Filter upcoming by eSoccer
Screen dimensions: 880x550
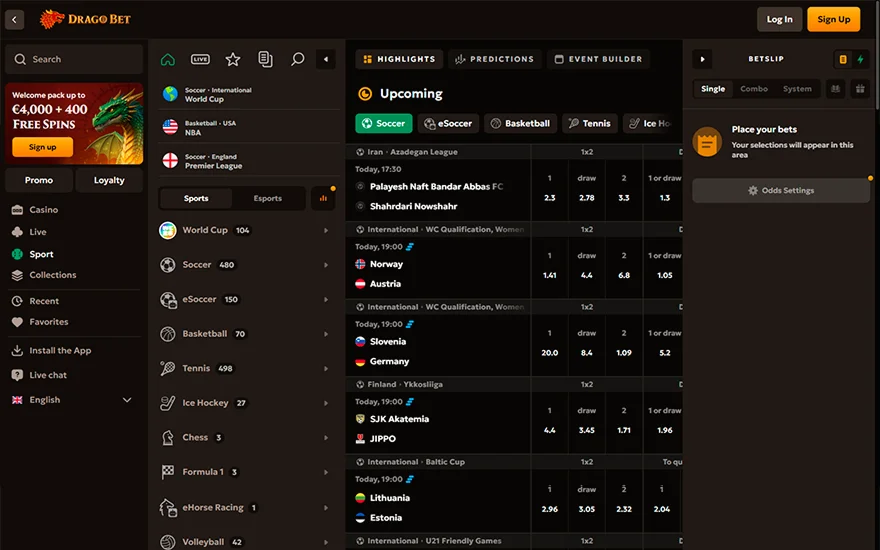448,124
